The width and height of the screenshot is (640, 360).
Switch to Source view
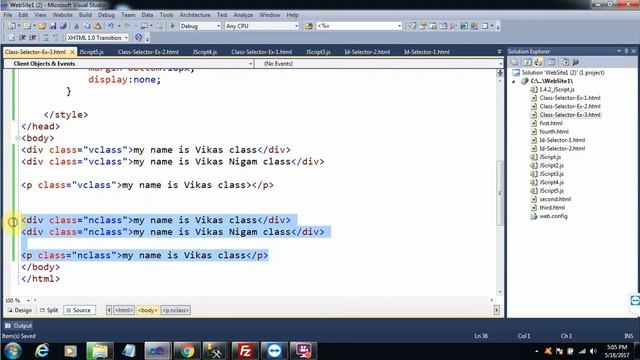[x=79, y=310]
